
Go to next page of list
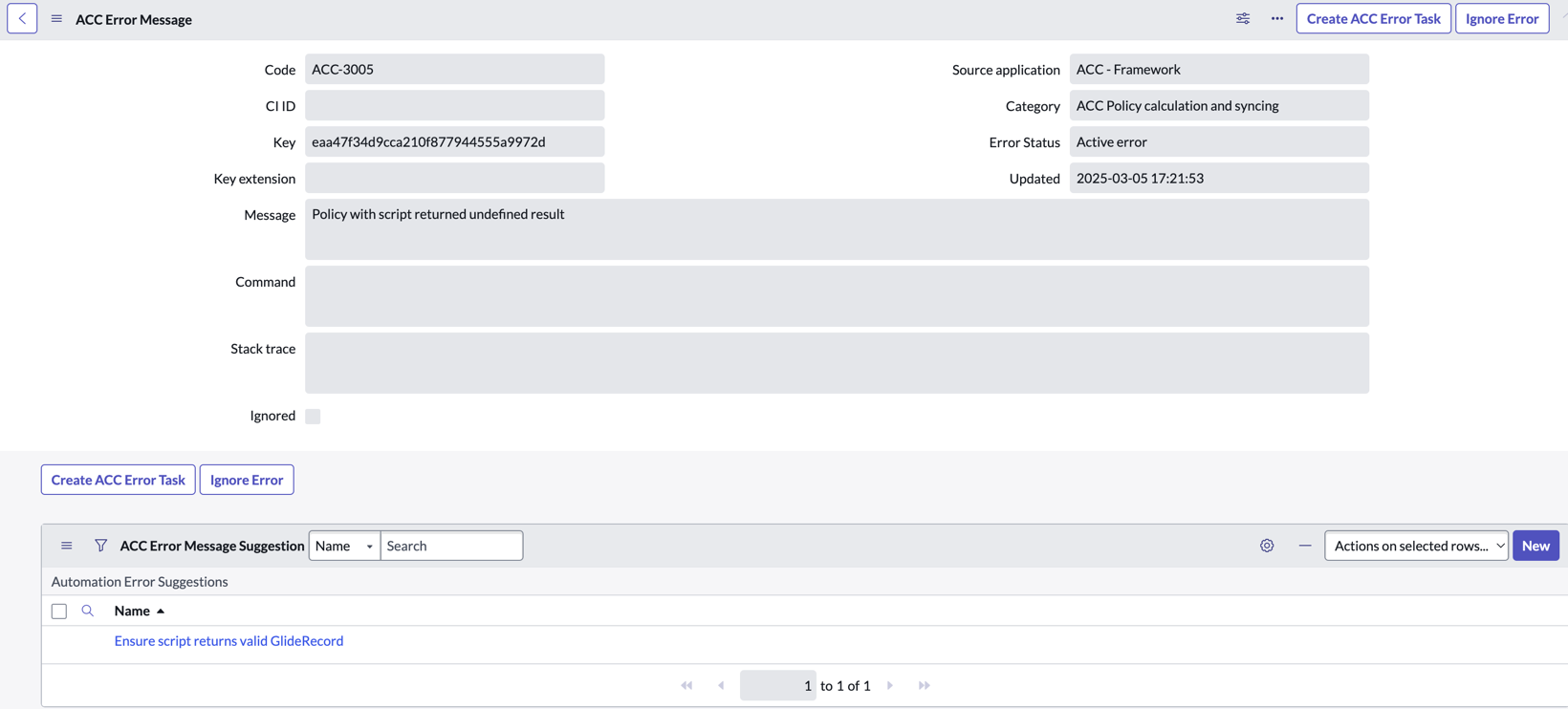click(x=890, y=685)
